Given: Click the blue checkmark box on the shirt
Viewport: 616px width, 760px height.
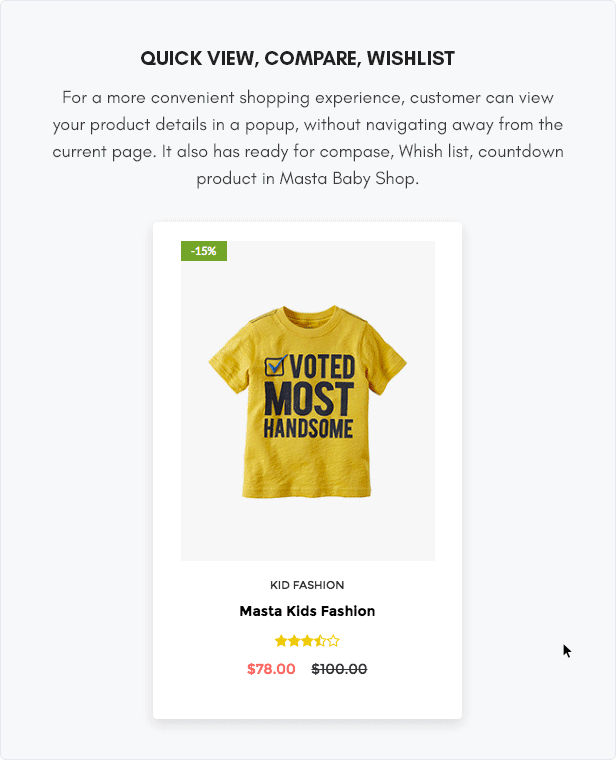Looking at the screenshot, I should 276,365.
